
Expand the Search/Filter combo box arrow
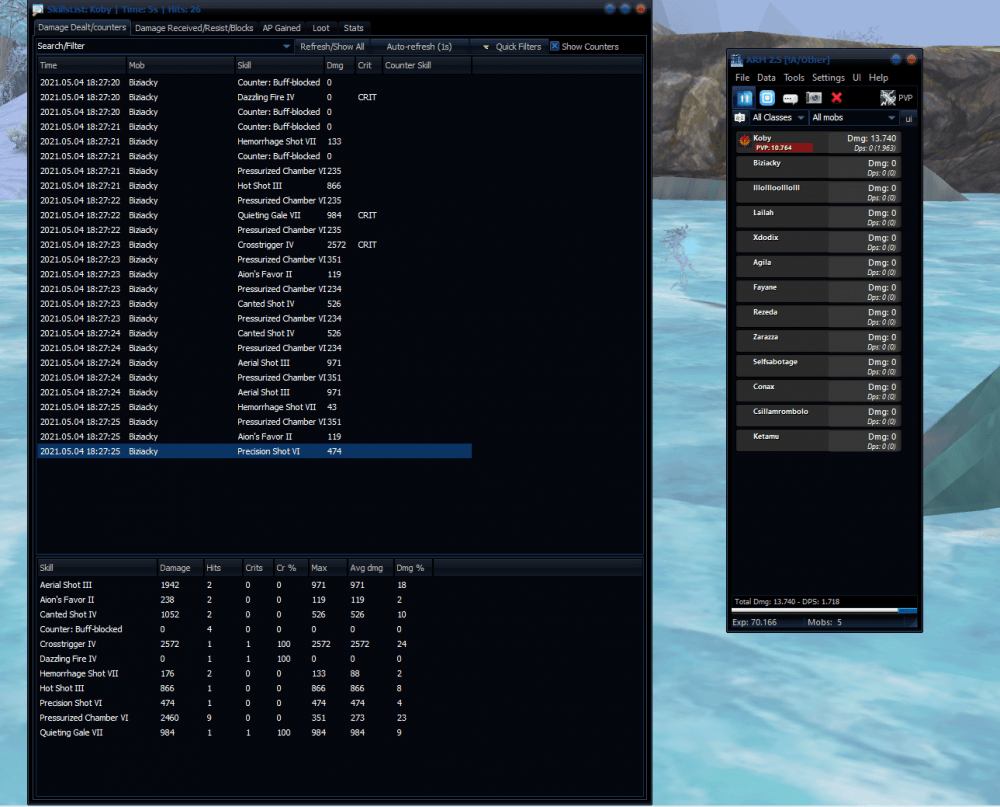pos(286,47)
